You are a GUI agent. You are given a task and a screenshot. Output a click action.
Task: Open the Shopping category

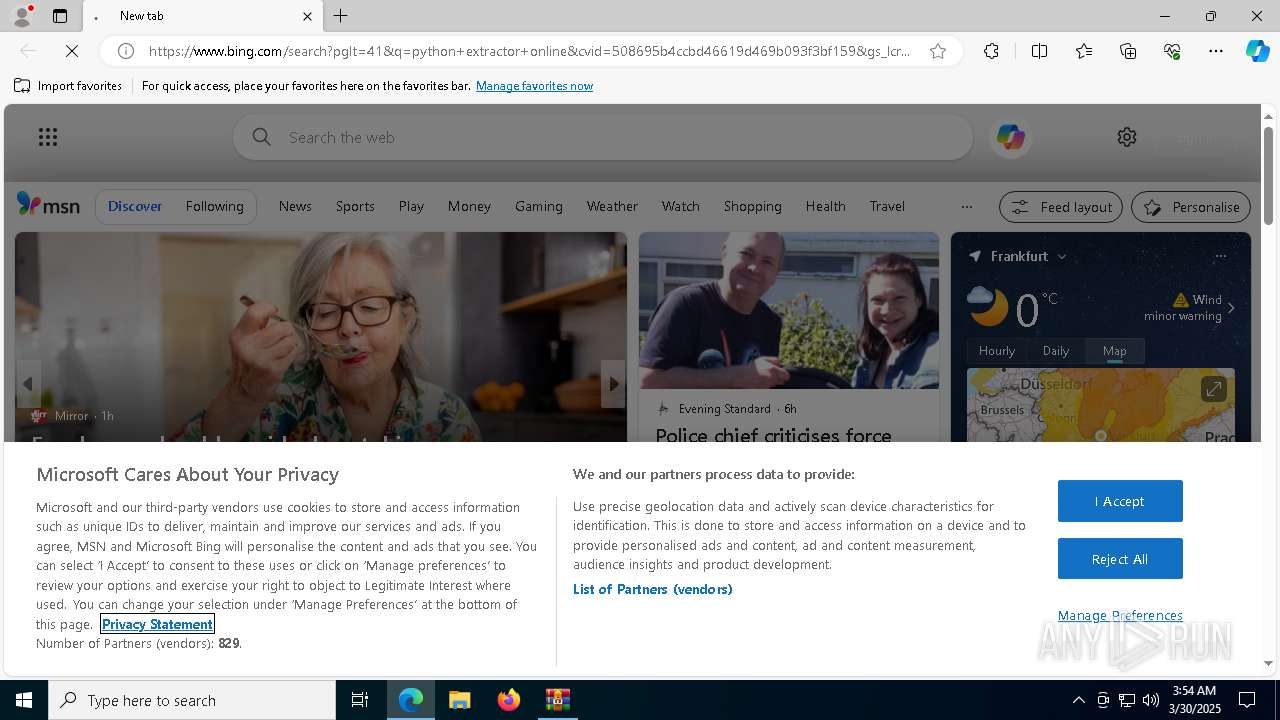(x=752, y=206)
